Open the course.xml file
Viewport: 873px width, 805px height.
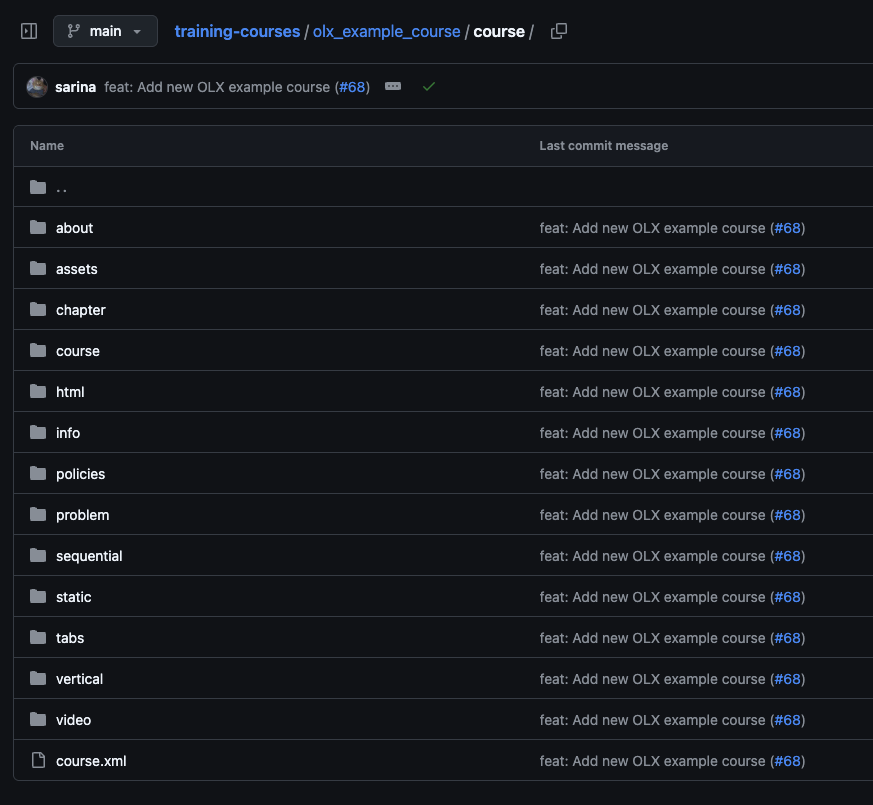click(x=91, y=761)
